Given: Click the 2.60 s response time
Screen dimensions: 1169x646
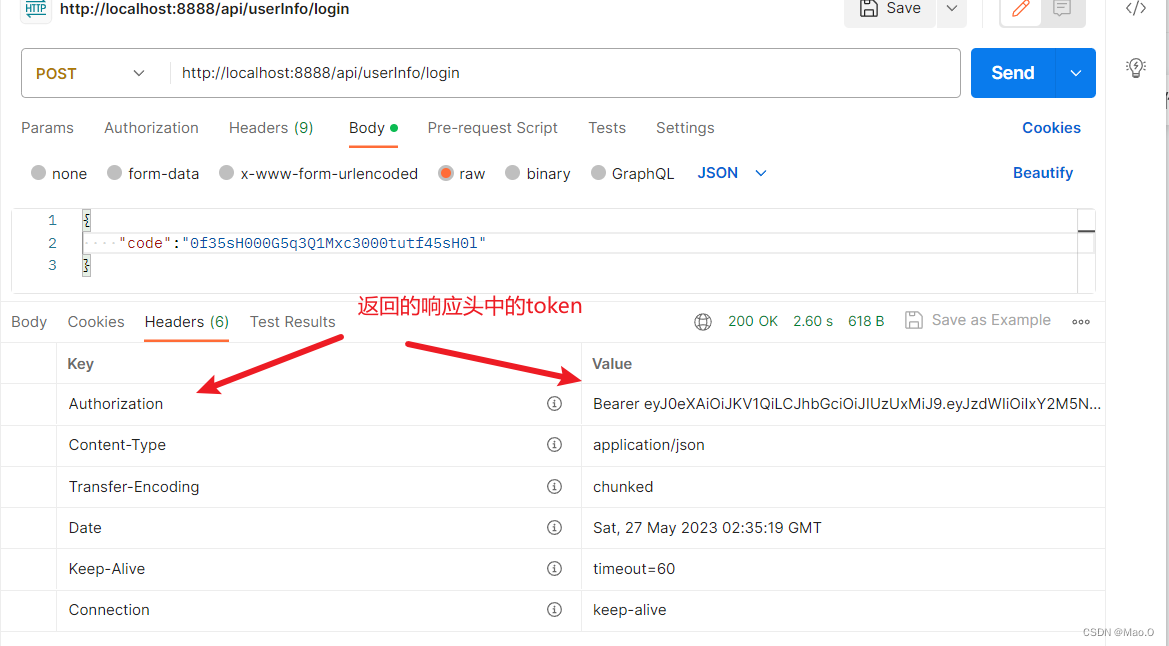Looking at the screenshot, I should 813,322.
